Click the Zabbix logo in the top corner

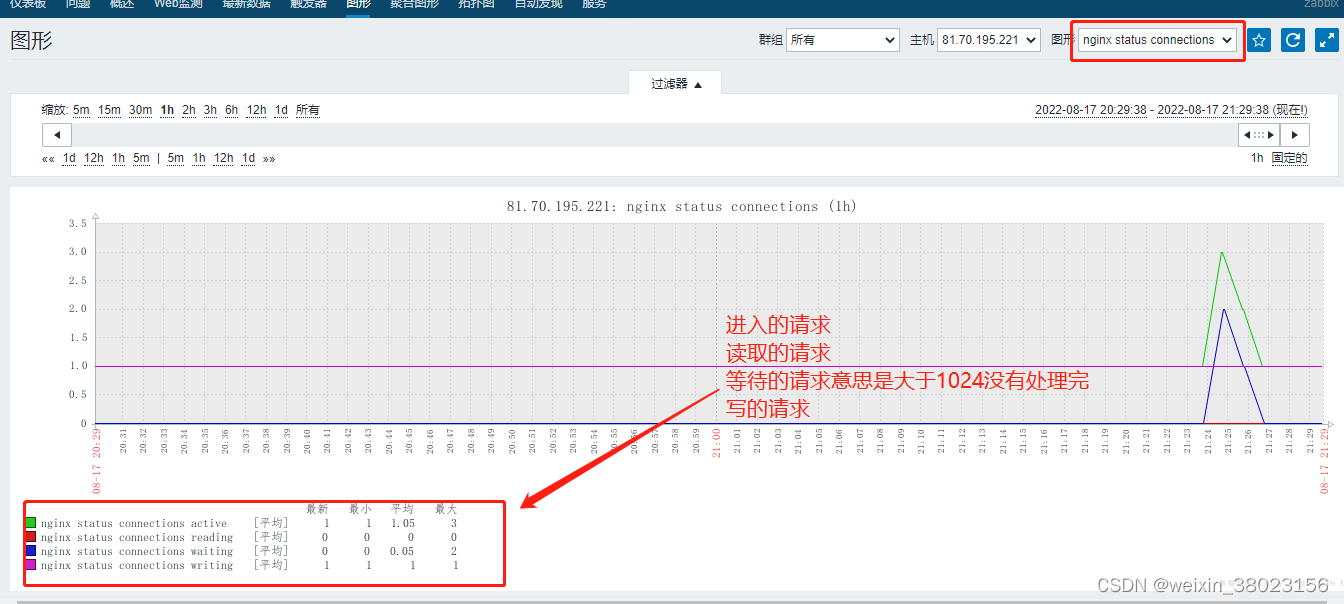click(x=1322, y=6)
